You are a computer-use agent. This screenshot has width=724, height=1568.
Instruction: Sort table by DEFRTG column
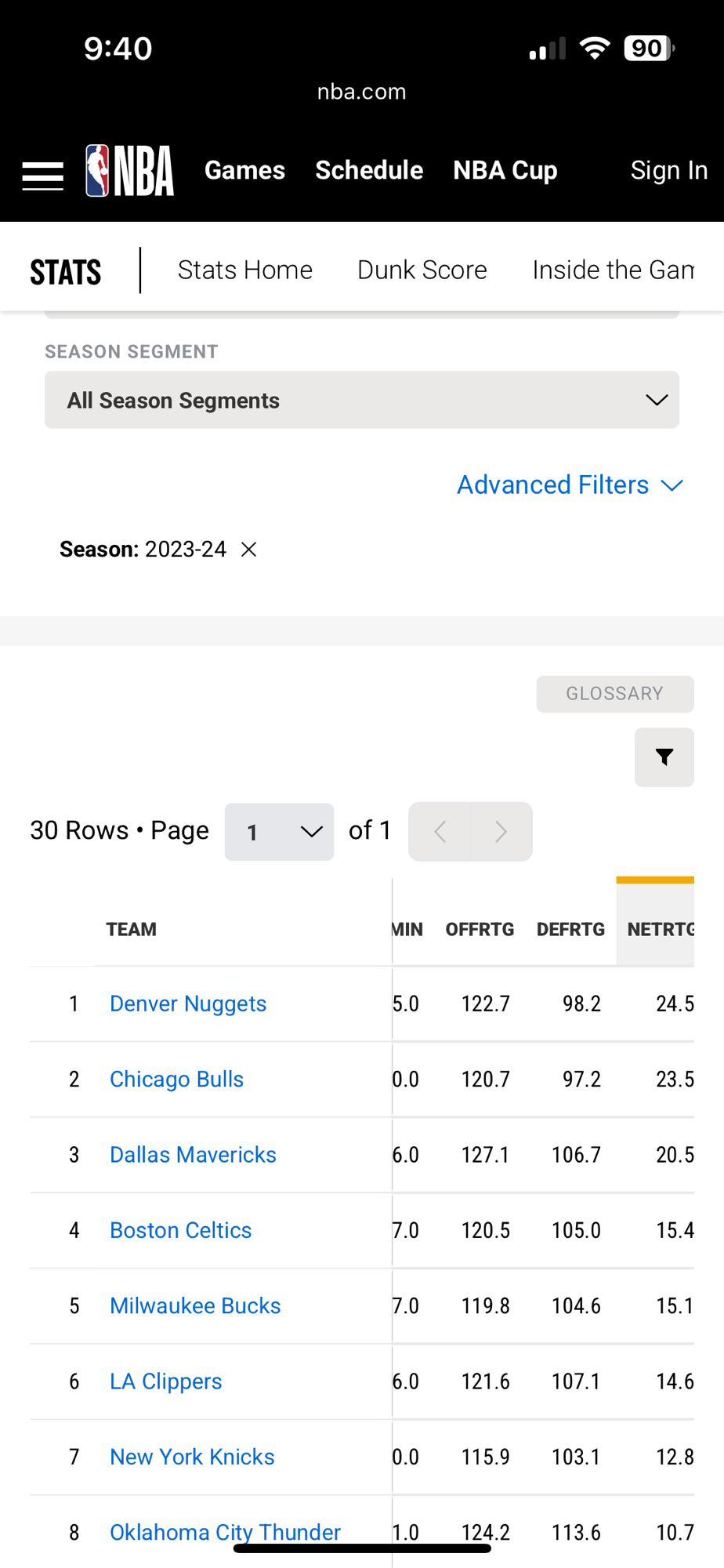tap(570, 930)
